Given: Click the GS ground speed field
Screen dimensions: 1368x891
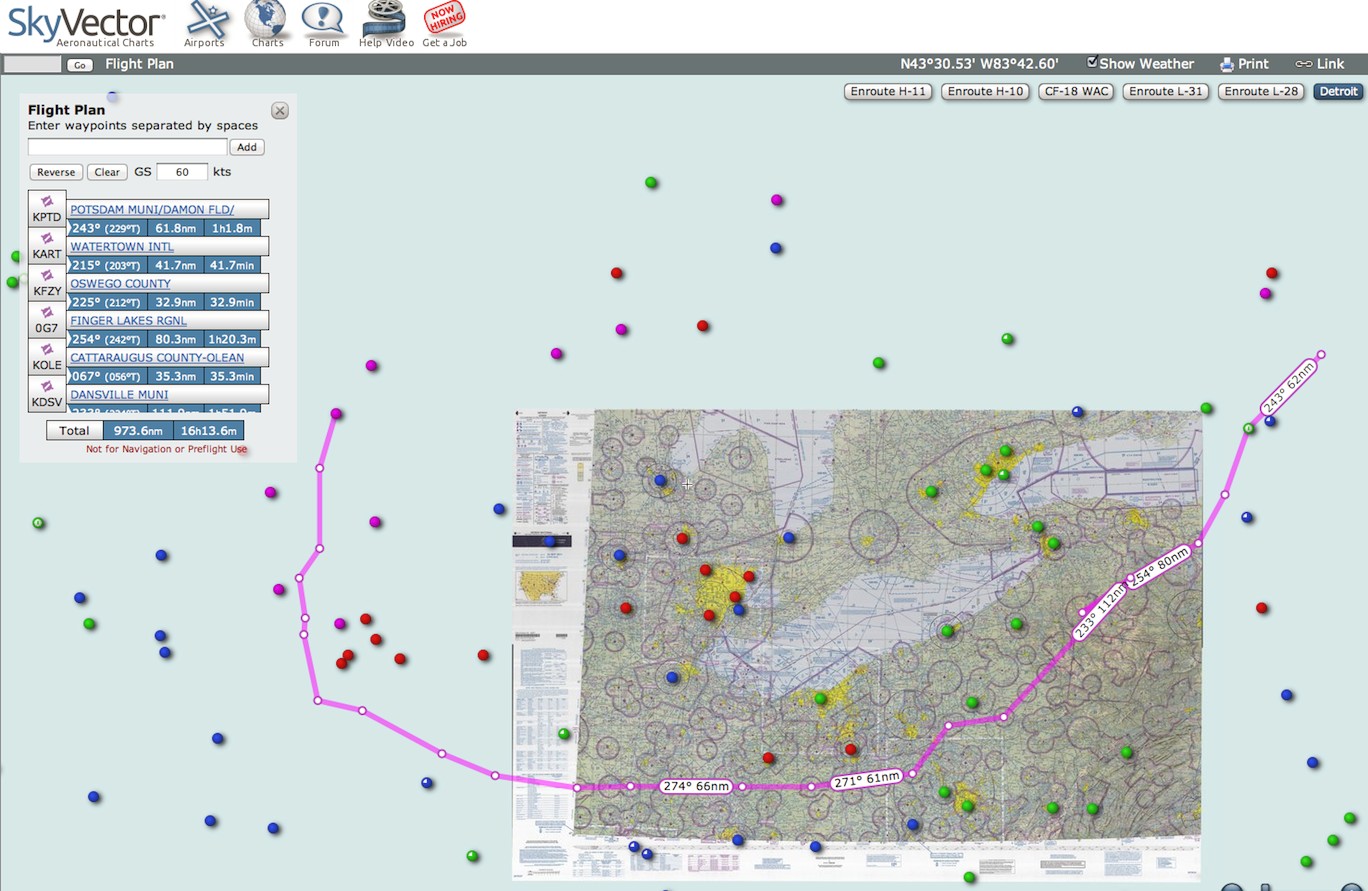Looking at the screenshot, I should [x=182, y=172].
